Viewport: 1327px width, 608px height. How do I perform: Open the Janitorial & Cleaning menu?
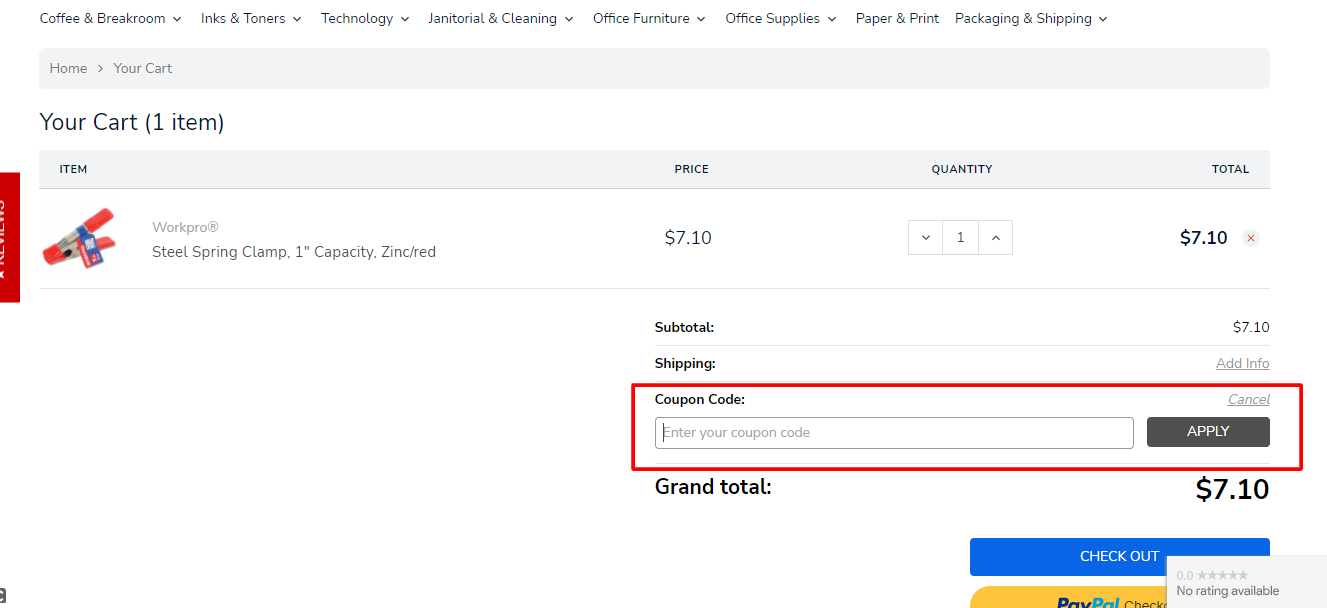coord(501,18)
